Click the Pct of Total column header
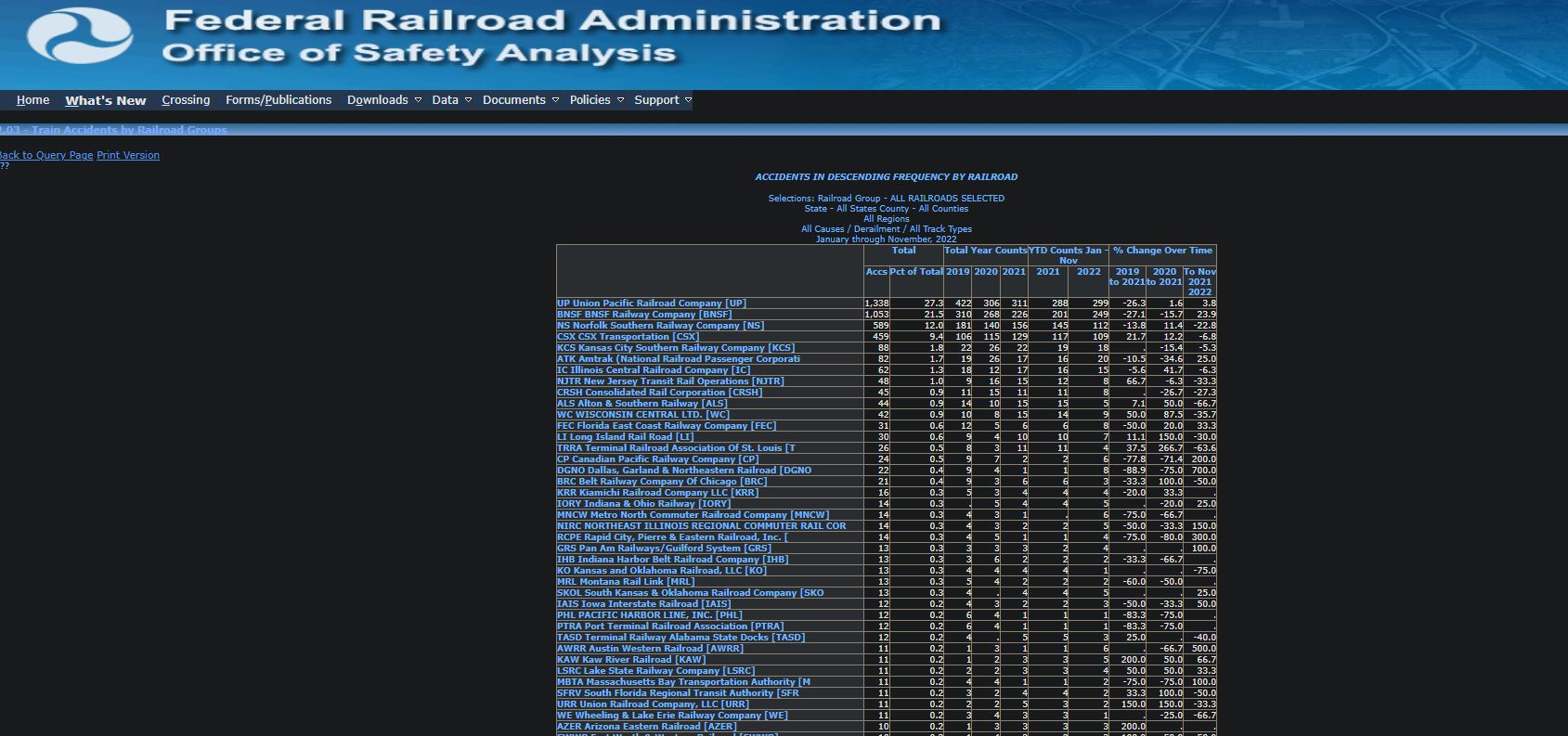Screen dimensions: 1568x736 tap(916, 272)
